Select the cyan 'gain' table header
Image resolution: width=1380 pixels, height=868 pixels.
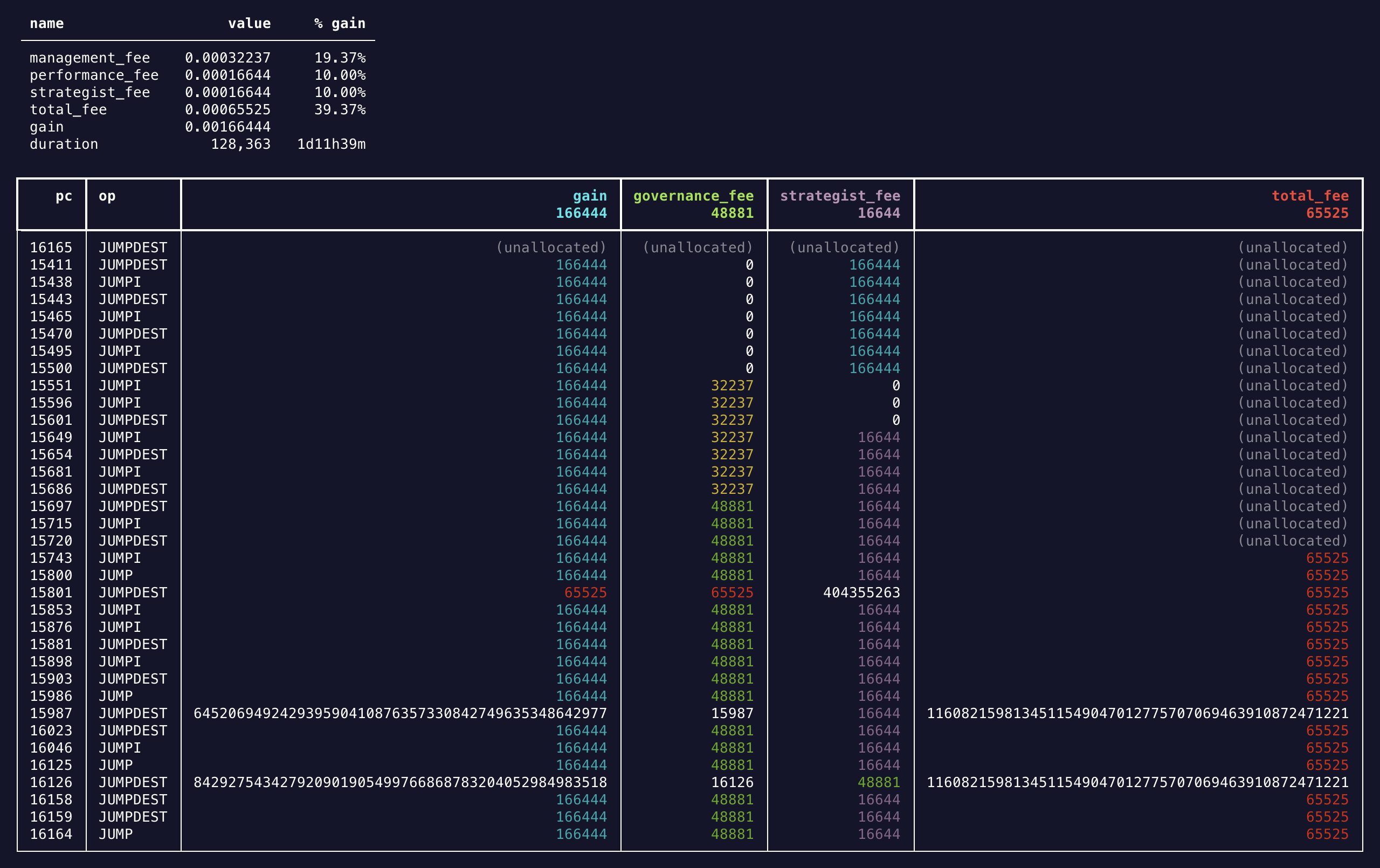click(x=590, y=196)
